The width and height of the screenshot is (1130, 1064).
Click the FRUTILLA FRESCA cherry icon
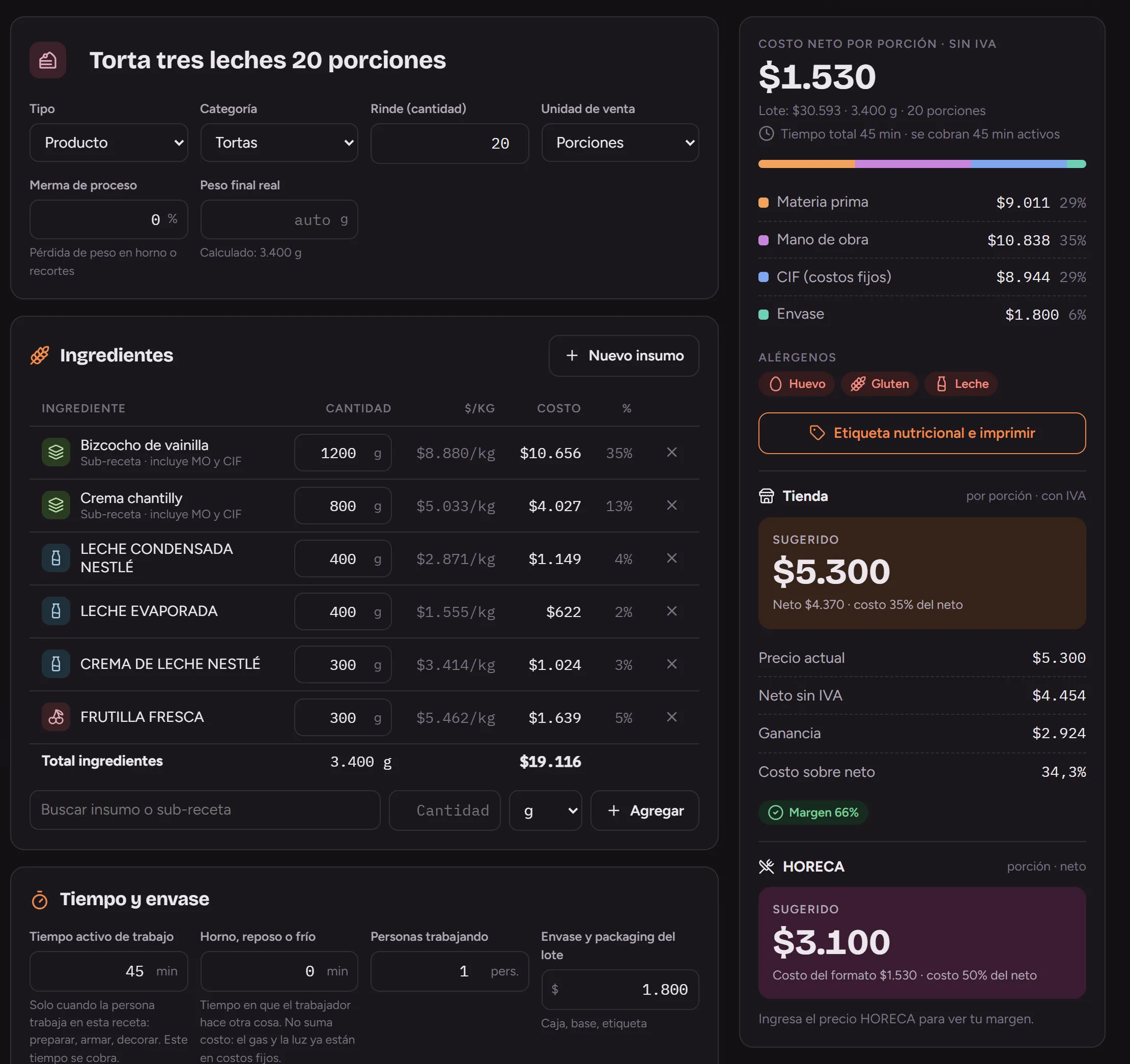click(55, 717)
